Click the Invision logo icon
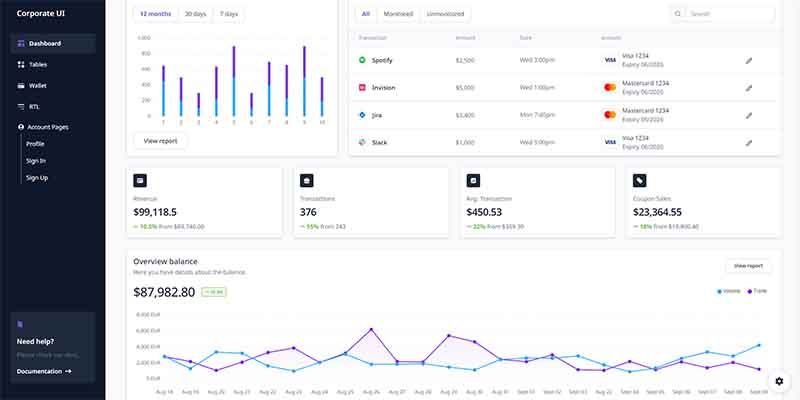 [362, 88]
